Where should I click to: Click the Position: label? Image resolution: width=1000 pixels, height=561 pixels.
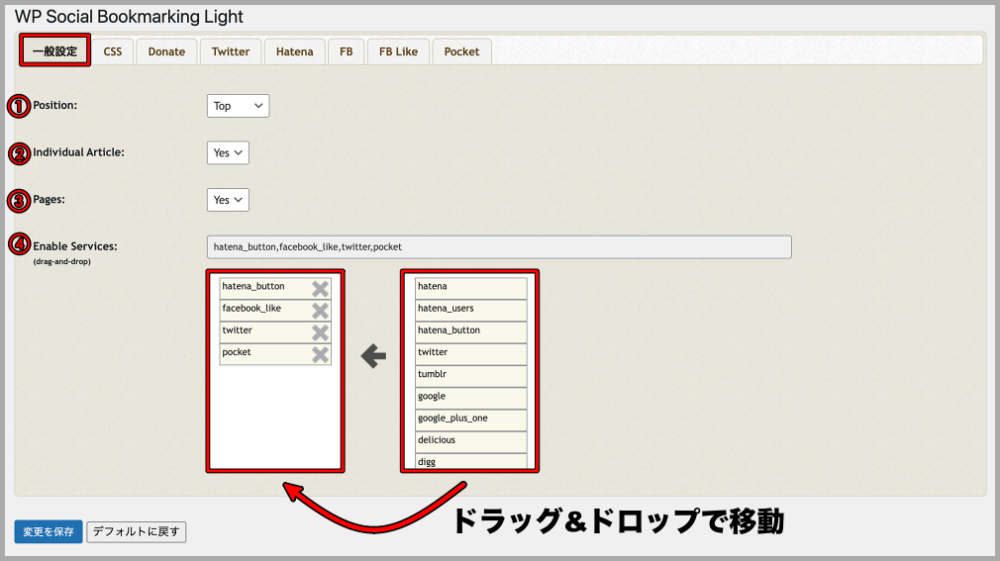tap(55, 105)
